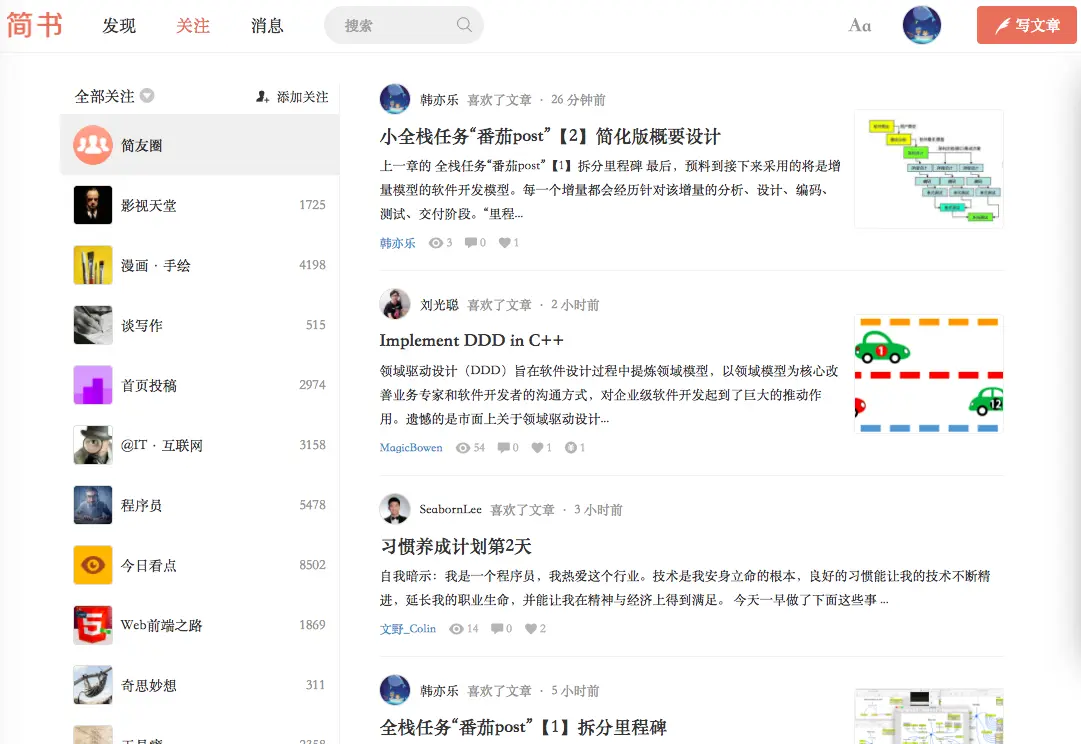1081x744 pixels.
Task: Open the 影视天堂 collection
Action: point(200,205)
